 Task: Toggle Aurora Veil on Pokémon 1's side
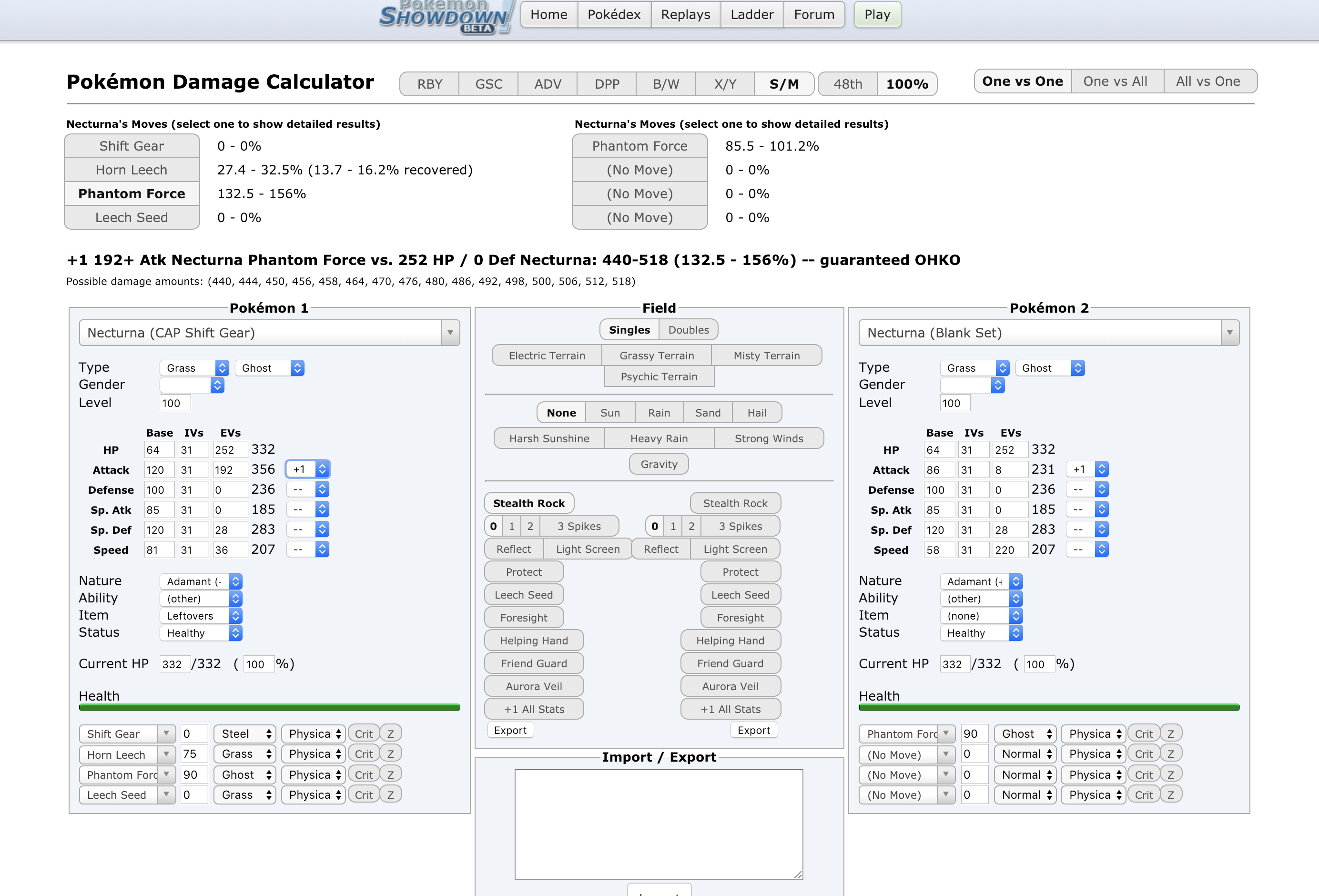534,686
